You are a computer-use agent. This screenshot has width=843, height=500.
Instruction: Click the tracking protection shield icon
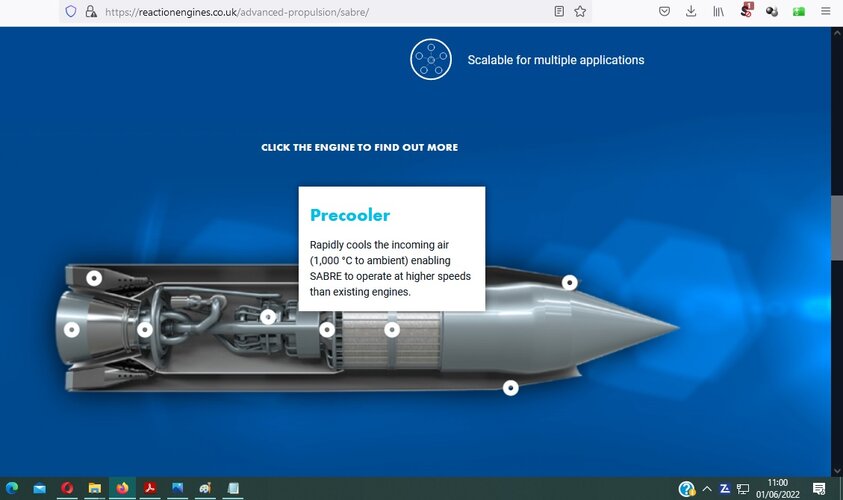[x=70, y=11]
